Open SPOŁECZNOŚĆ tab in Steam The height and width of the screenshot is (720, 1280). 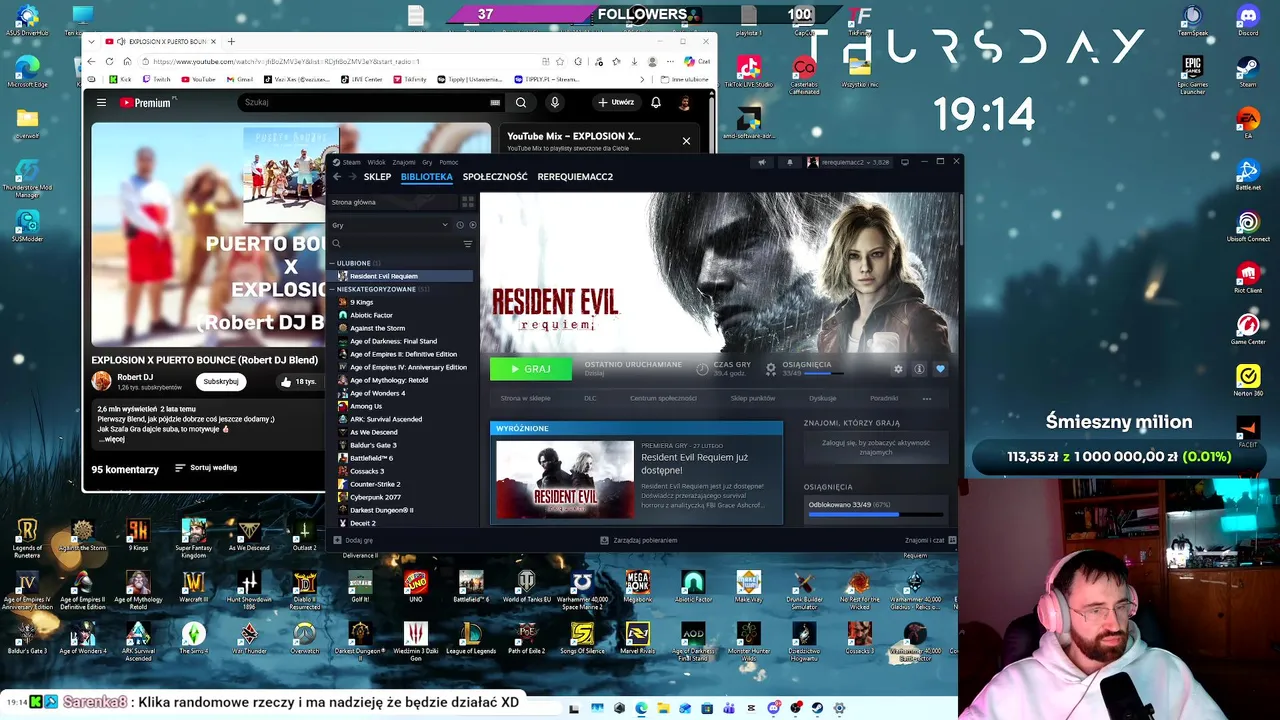click(x=495, y=177)
